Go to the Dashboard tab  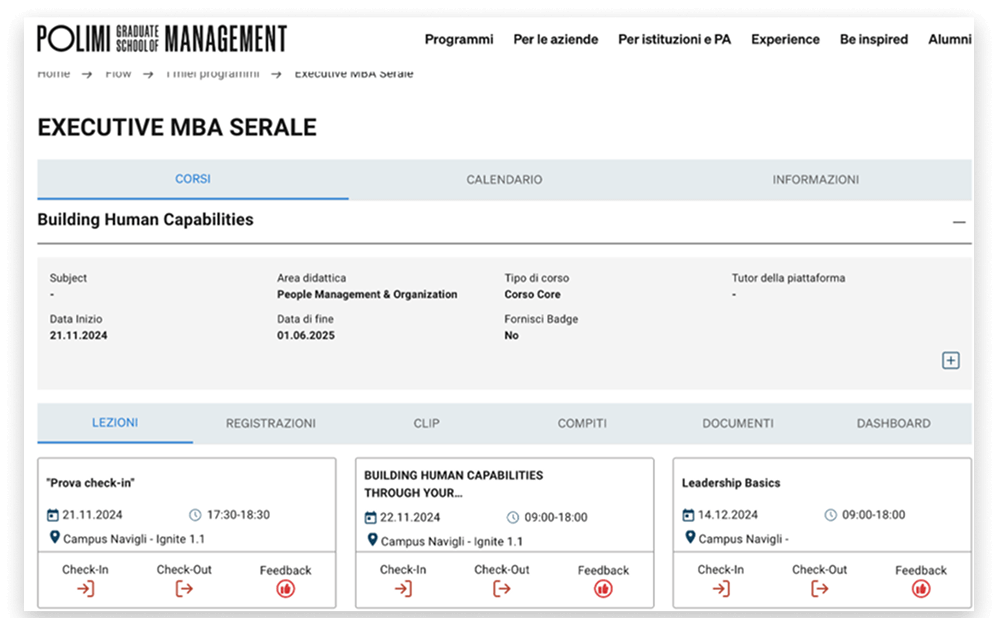(x=893, y=423)
